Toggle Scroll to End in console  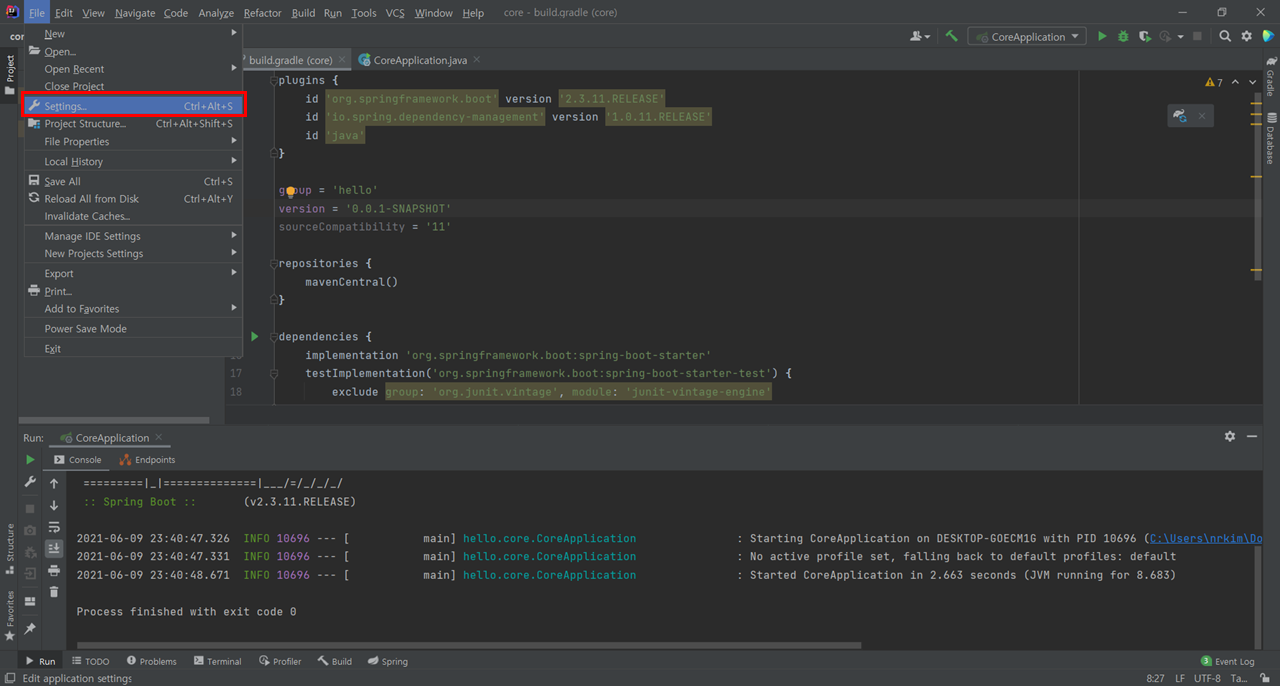pyautogui.click(x=54, y=548)
